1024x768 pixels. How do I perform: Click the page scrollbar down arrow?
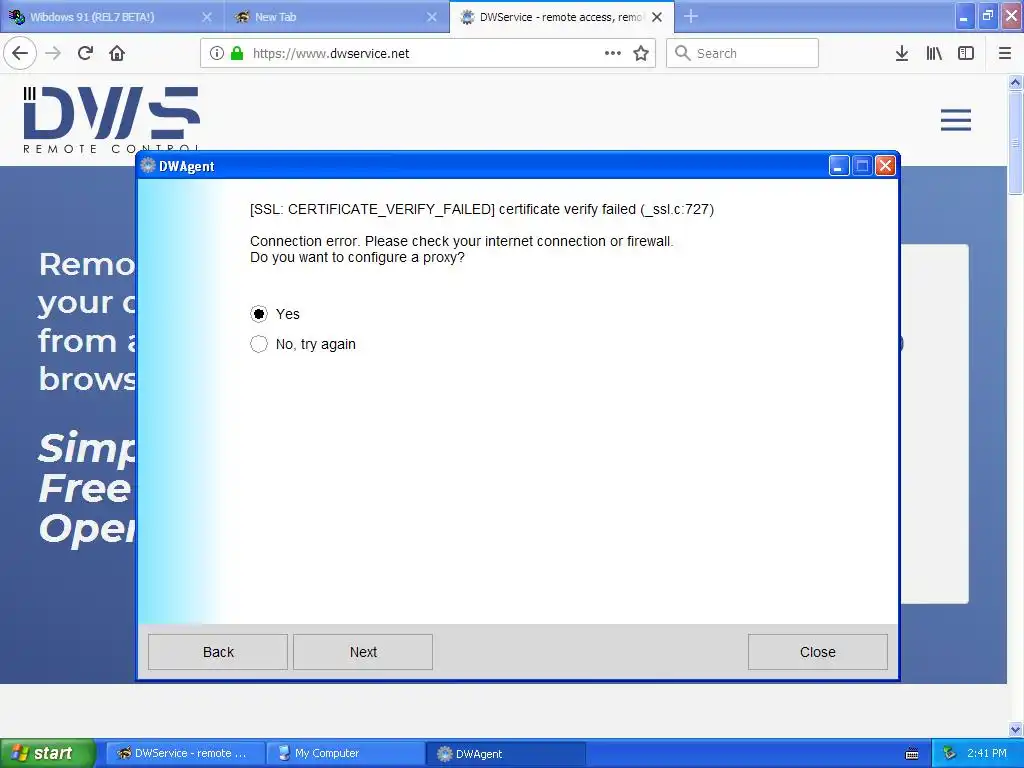[x=1015, y=729]
